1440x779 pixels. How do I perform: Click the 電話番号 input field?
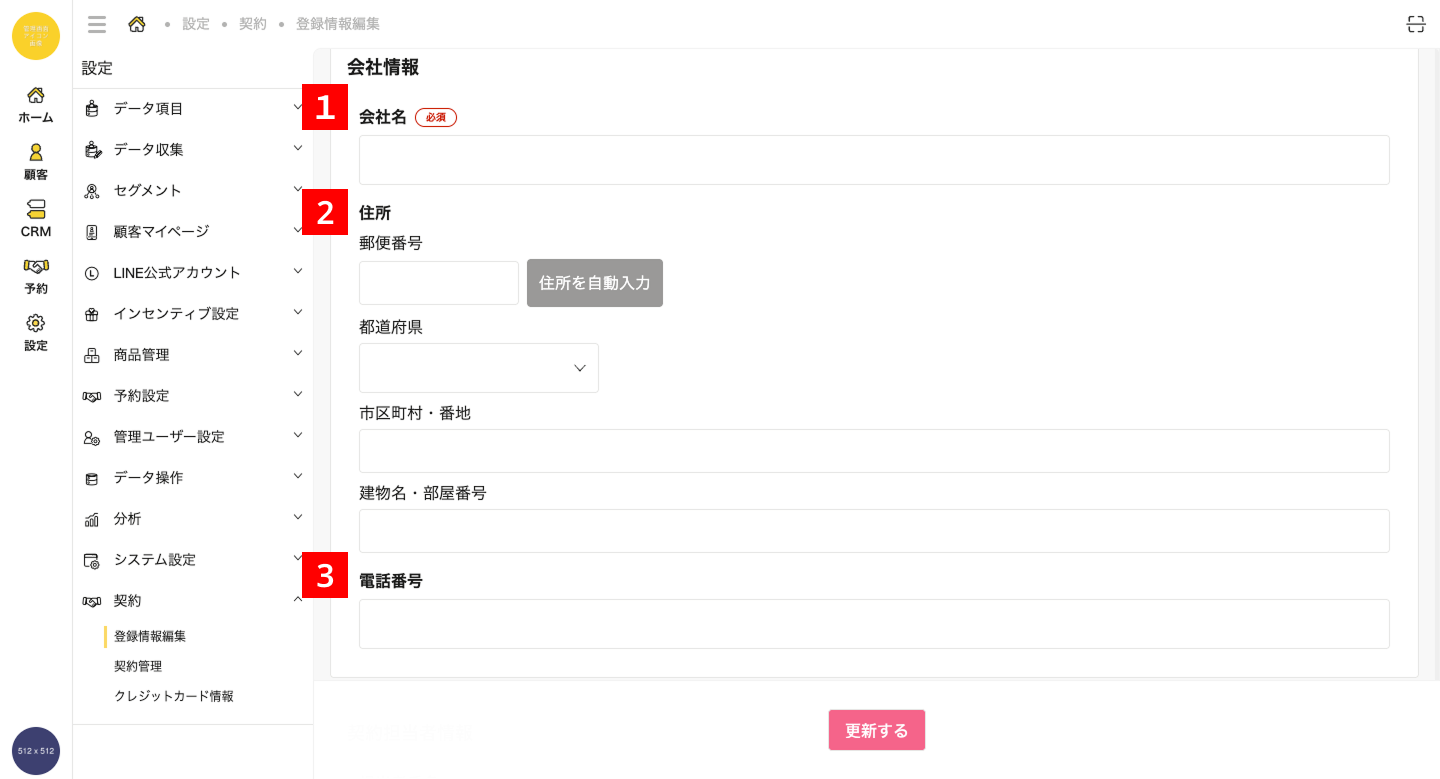coord(874,624)
